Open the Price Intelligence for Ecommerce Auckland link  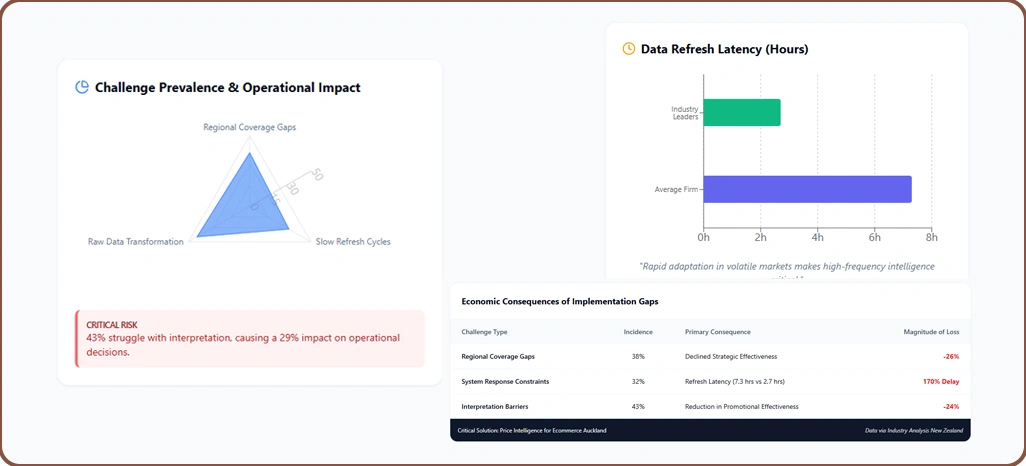pos(532,431)
